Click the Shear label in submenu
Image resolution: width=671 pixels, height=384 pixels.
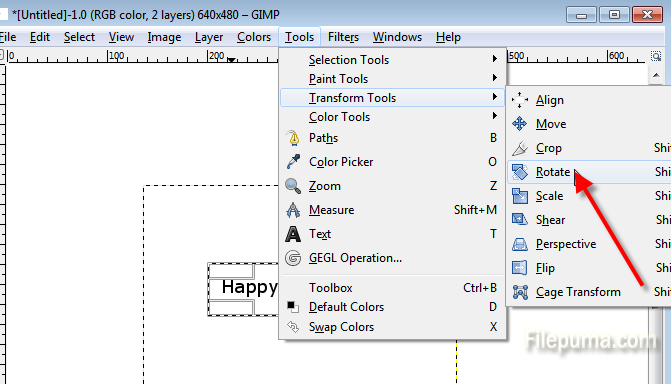[x=550, y=220]
